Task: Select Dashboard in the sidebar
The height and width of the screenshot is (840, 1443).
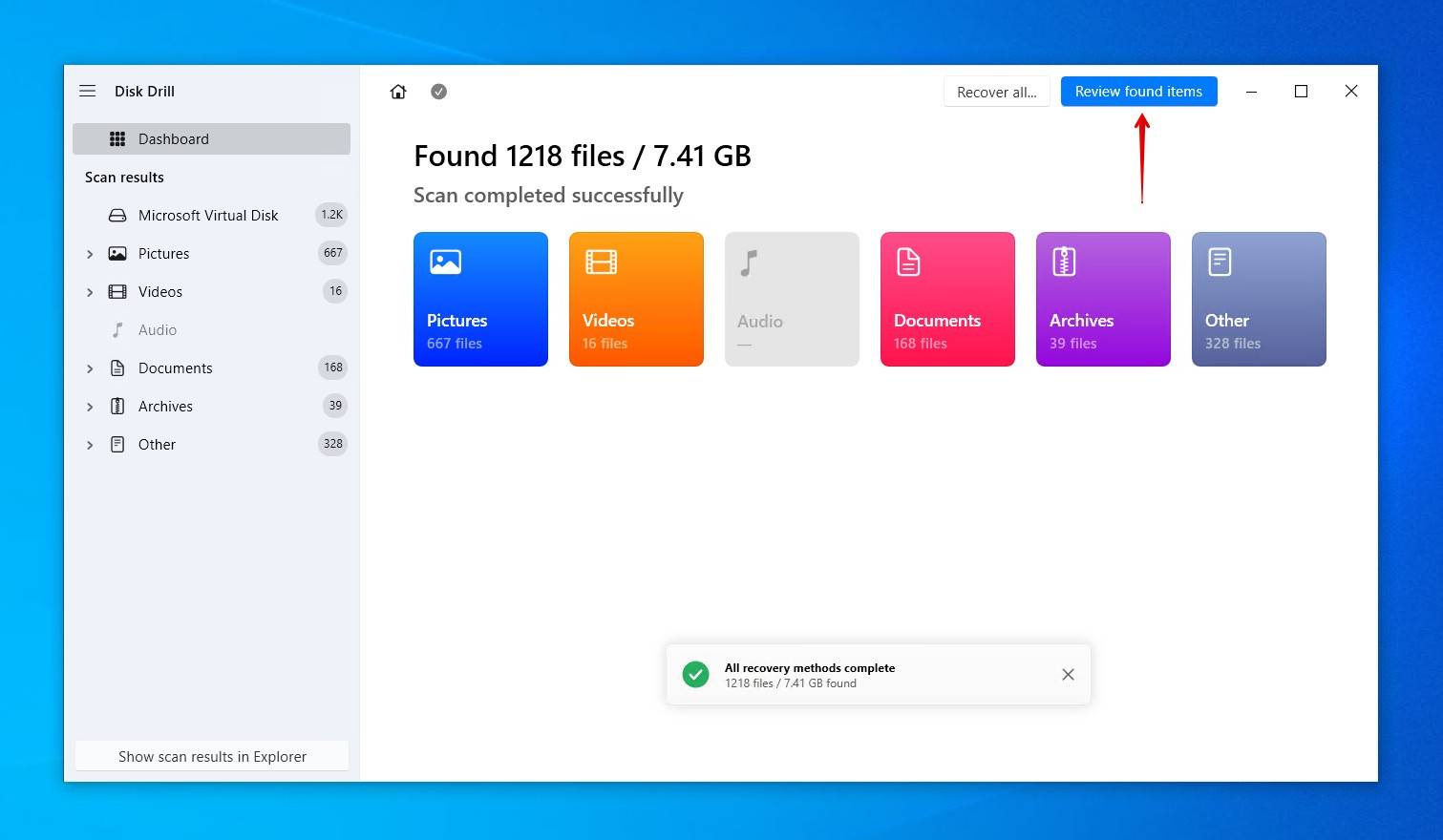Action: pyautogui.click(x=211, y=139)
